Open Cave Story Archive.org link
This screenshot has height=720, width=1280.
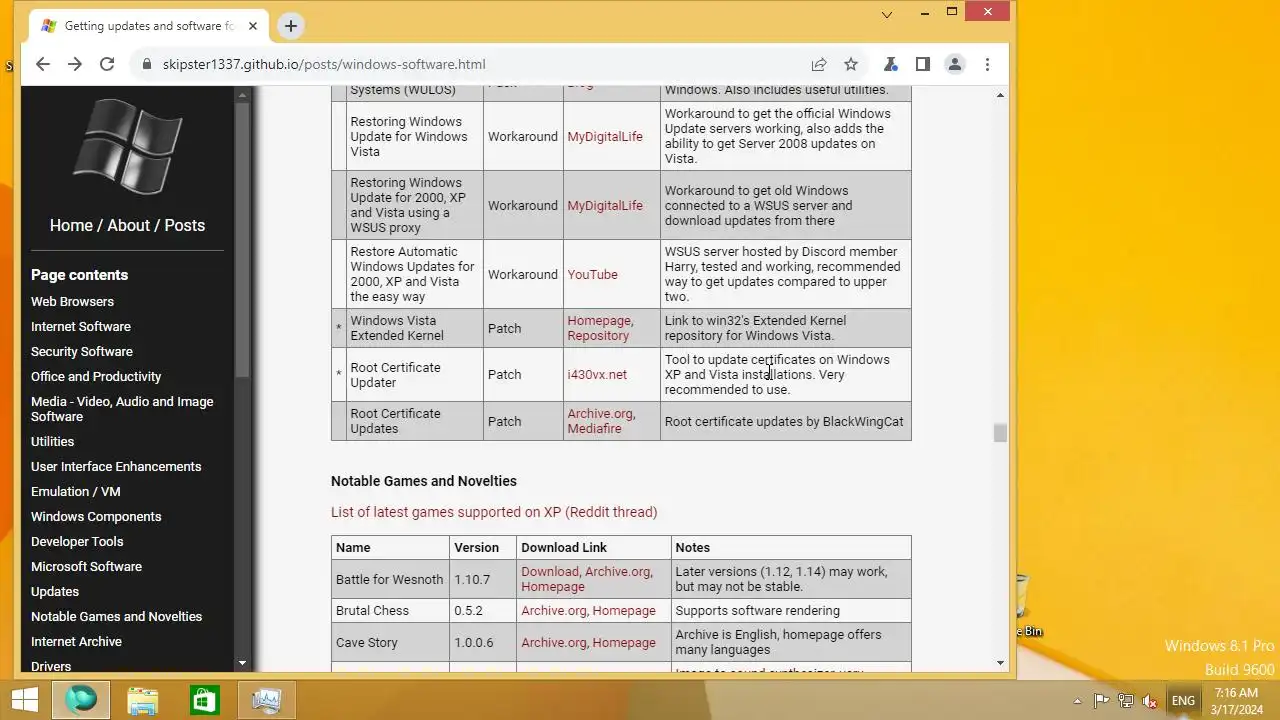[x=553, y=642]
